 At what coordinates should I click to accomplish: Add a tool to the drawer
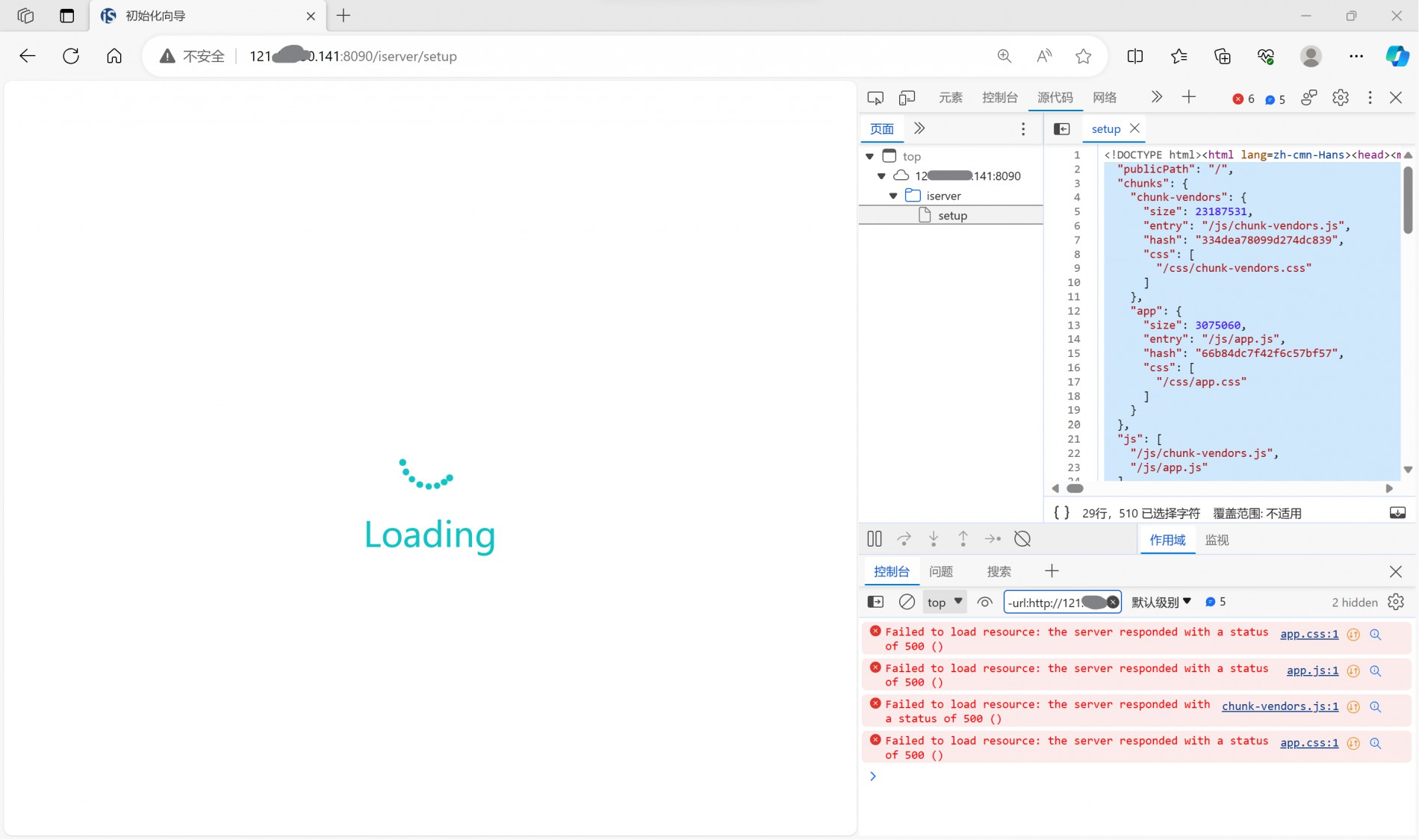[x=1052, y=571]
